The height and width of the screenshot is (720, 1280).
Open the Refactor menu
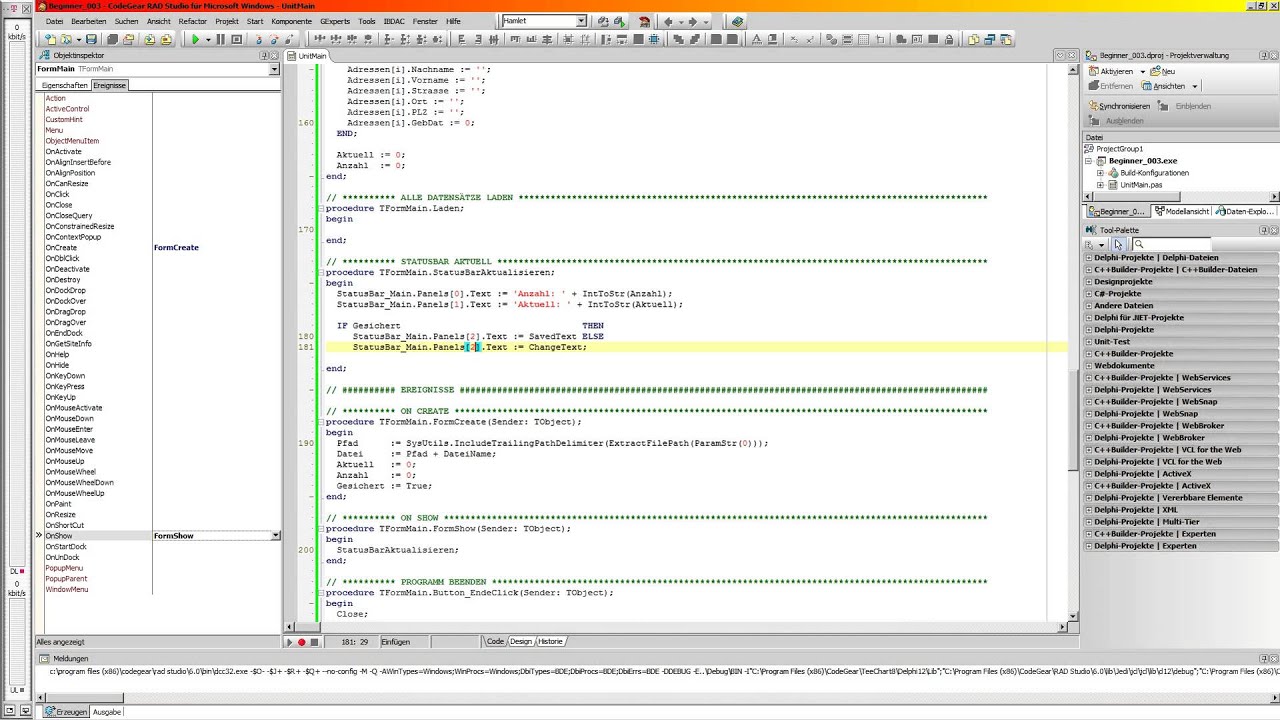pos(193,21)
